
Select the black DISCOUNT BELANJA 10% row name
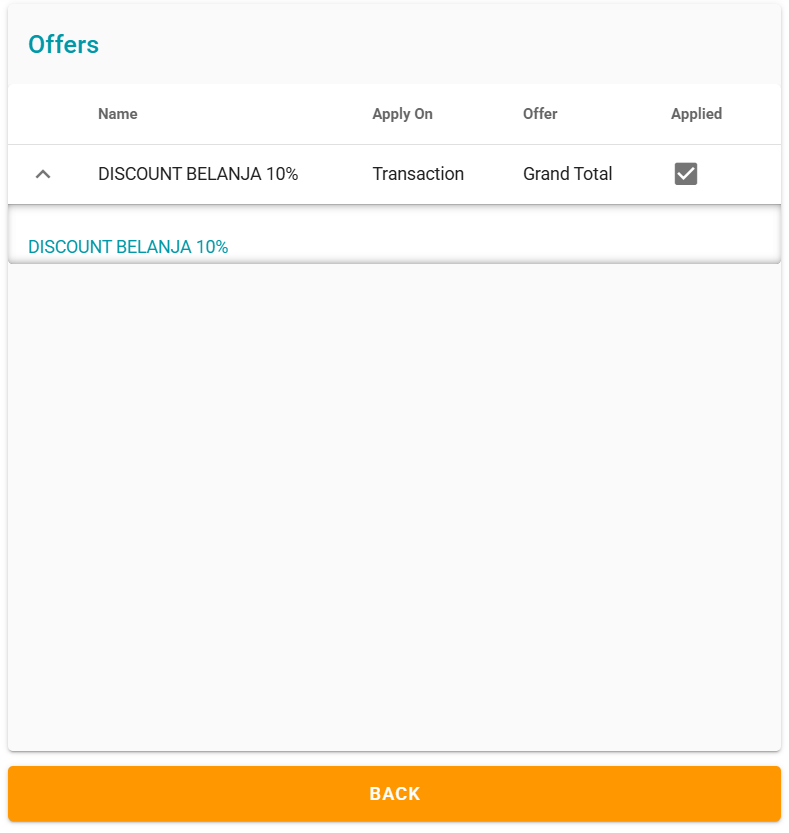coord(198,174)
